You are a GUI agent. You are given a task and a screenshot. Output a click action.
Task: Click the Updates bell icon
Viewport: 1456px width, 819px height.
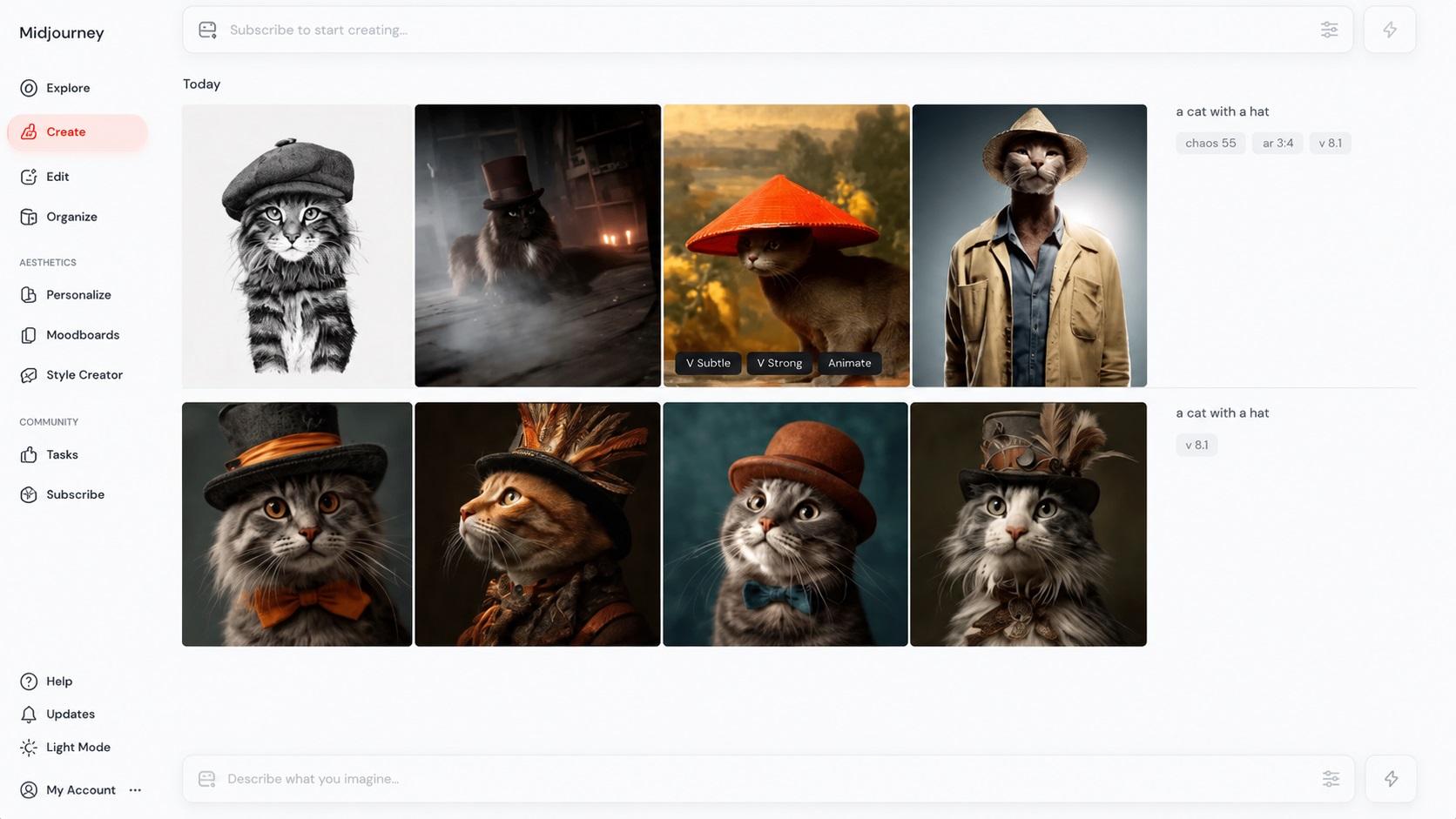point(29,715)
